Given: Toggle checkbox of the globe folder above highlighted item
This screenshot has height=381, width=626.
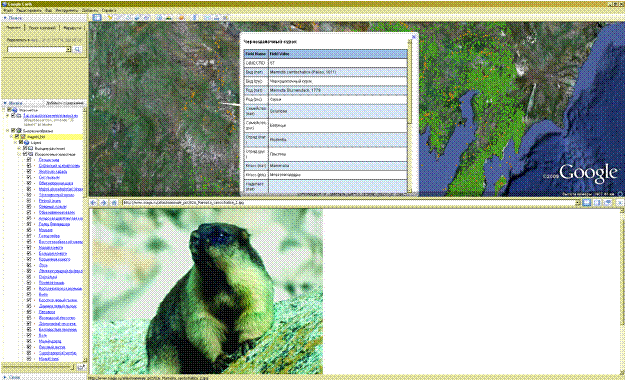Looking at the screenshot, I should (13, 131).
